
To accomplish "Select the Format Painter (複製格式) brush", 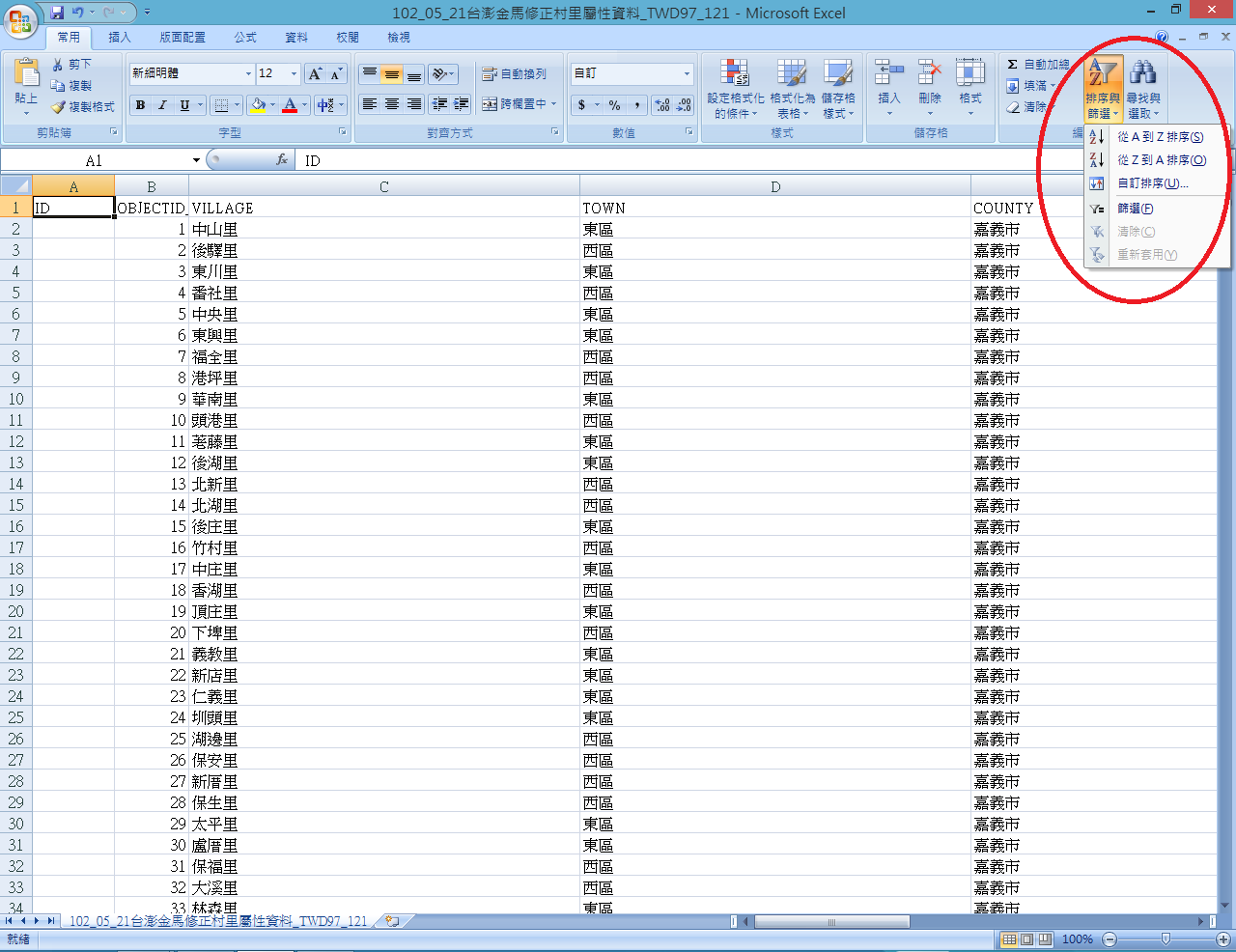I will pos(58,107).
